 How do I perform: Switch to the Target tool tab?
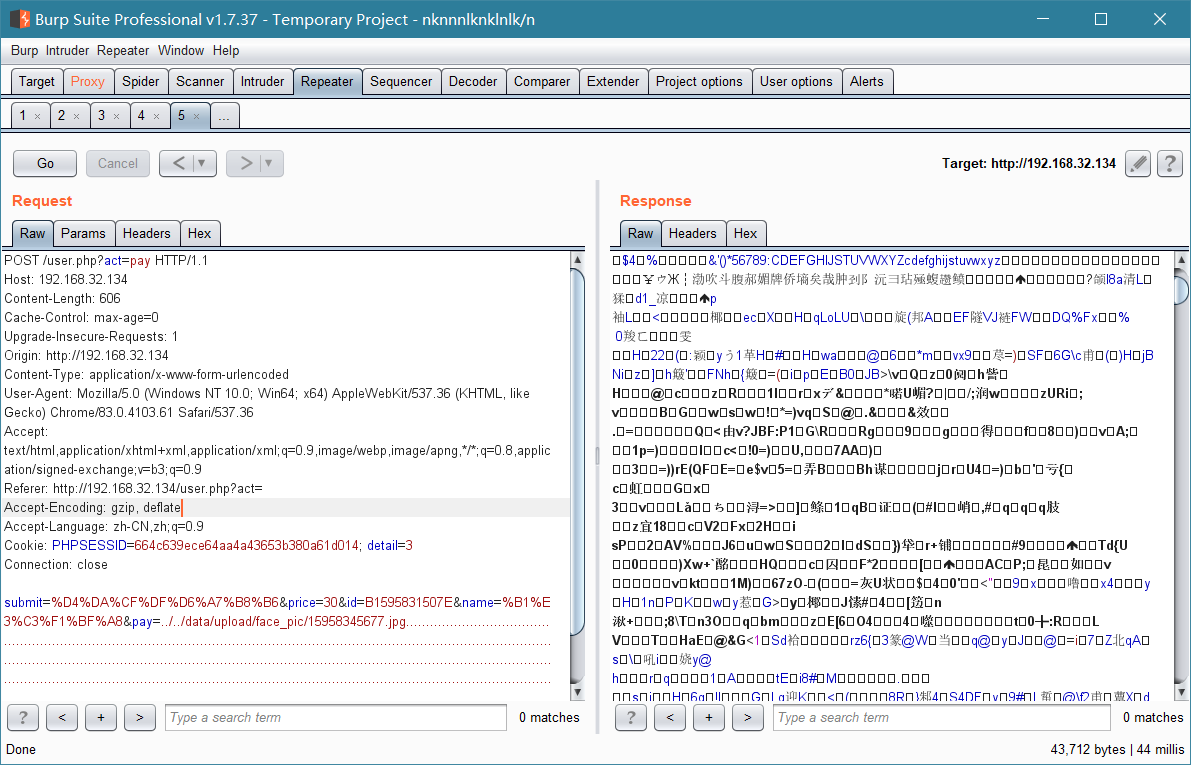pos(36,81)
